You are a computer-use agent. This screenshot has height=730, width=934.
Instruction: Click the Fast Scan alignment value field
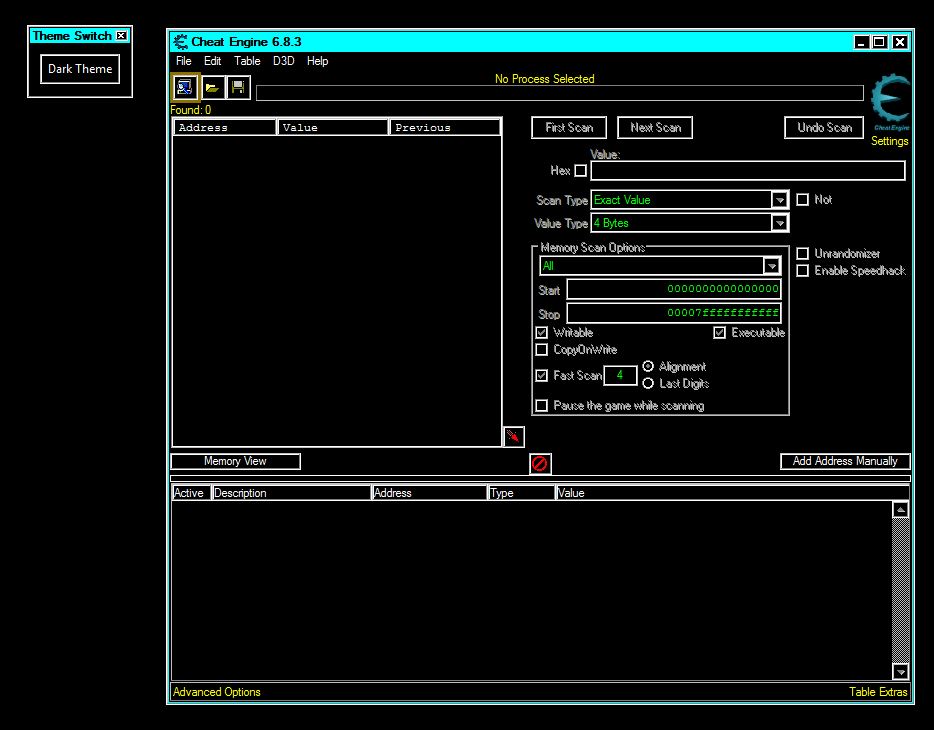pos(620,375)
